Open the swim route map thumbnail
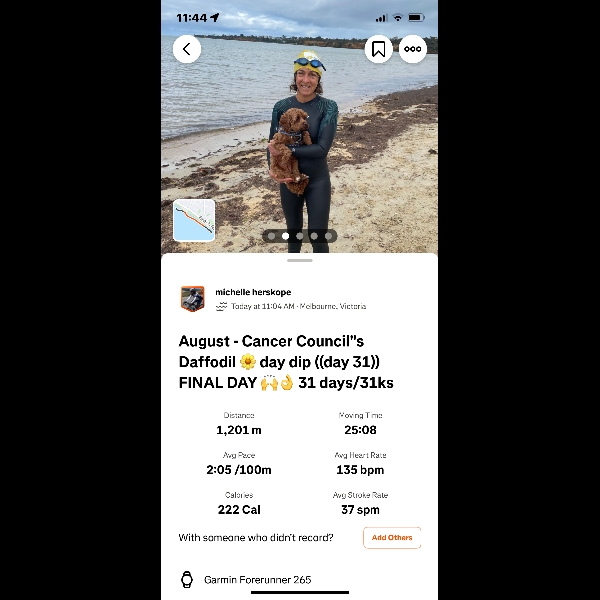Viewport: 600px width, 600px height. tap(194, 220)
